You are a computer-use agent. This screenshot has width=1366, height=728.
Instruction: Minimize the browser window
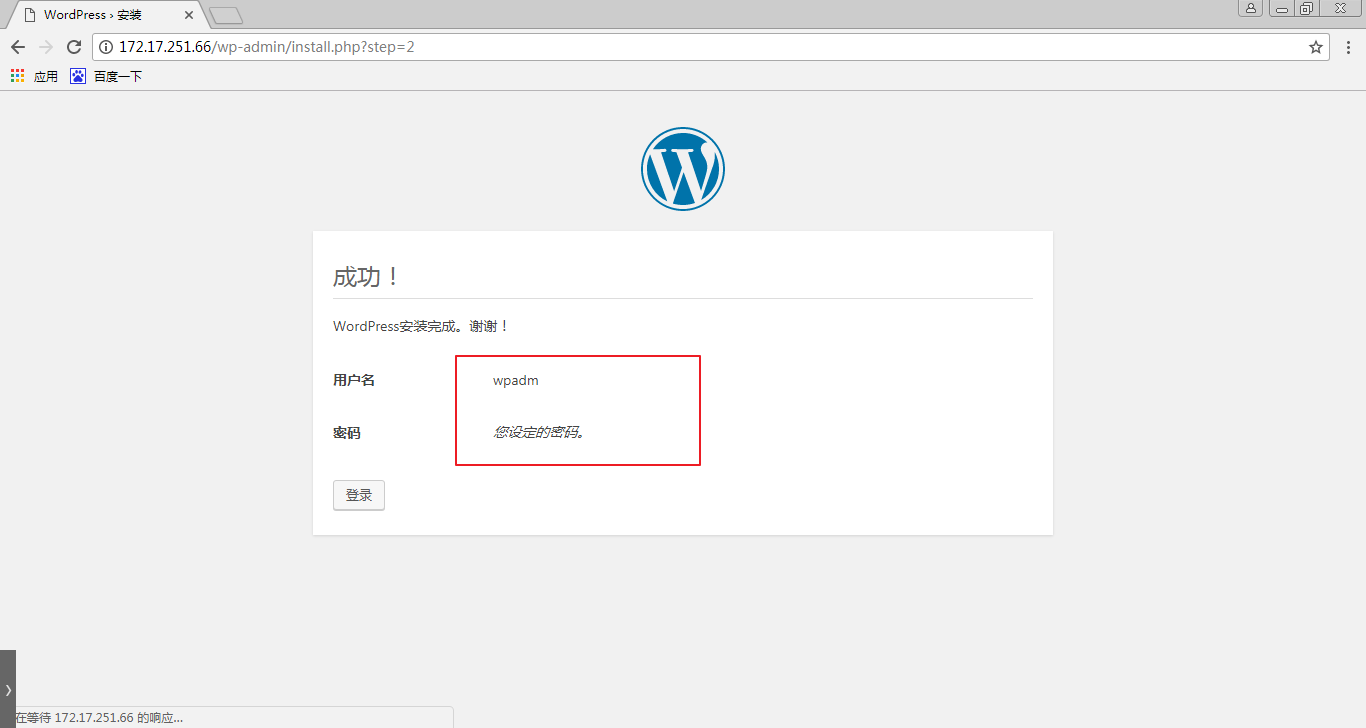[x=1281, y=8]
